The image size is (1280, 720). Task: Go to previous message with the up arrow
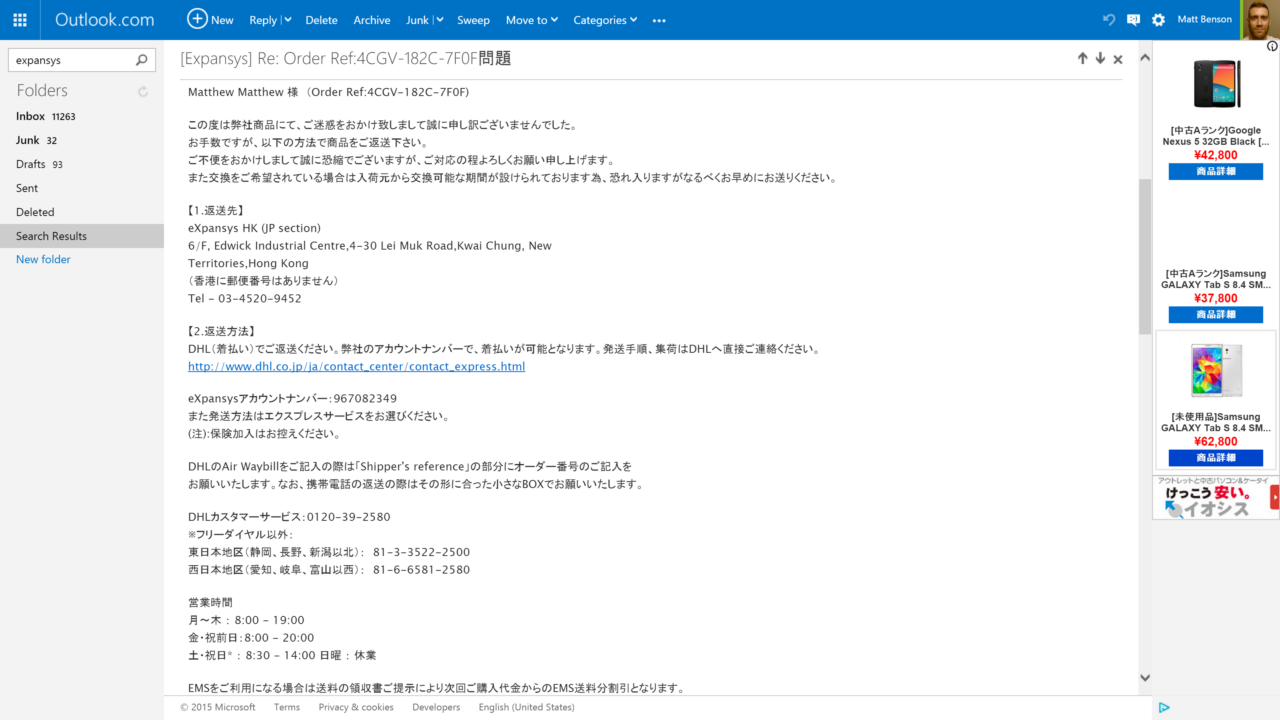pos(1083,58)
